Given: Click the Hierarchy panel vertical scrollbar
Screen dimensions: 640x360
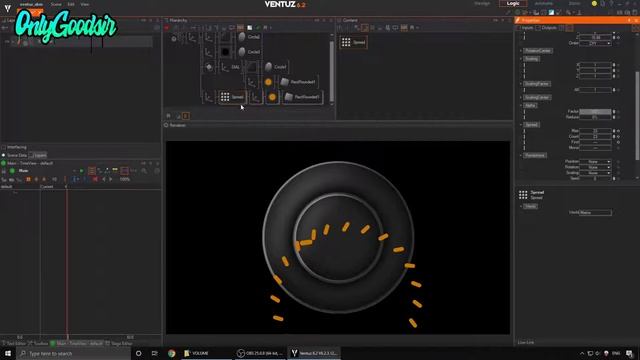Looking at the screenshot, I should pos(331,70).
